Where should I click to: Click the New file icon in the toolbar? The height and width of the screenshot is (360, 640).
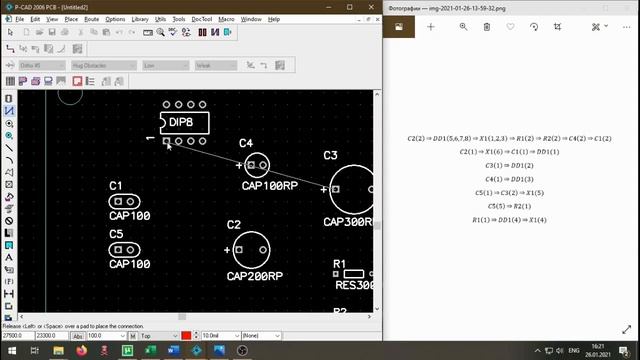tap(26, 32)
